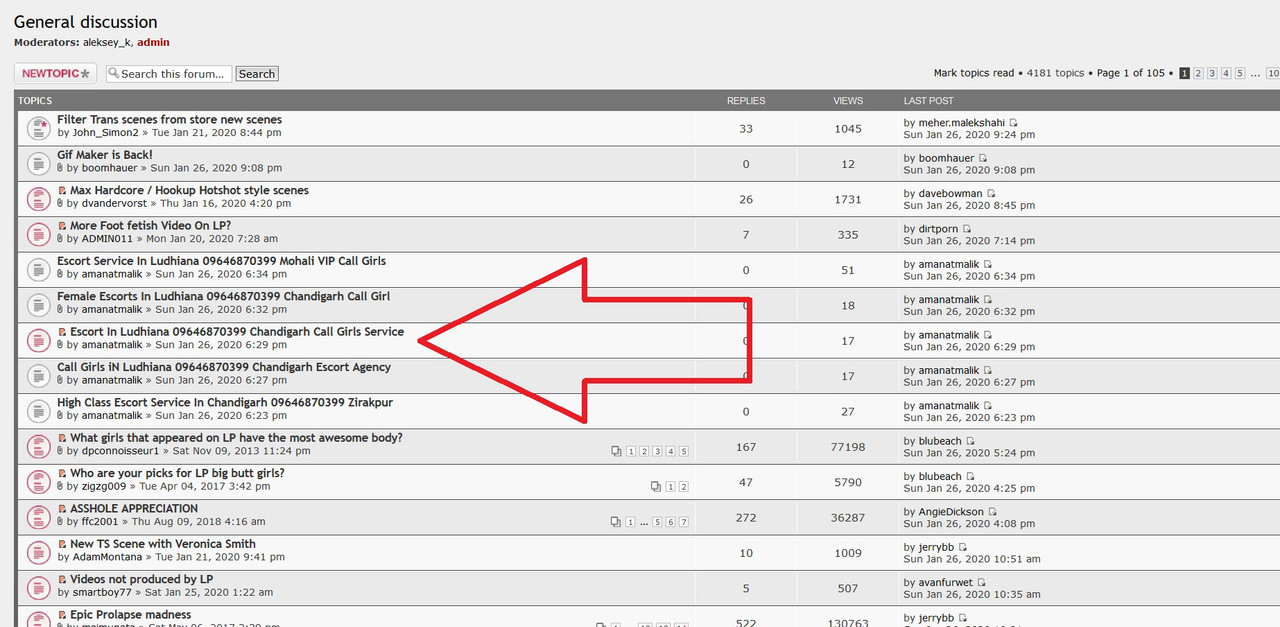This screenshot has width=1280, height=627.
Task: Open smartboy77's author profile
Action: tap(102, 592)
